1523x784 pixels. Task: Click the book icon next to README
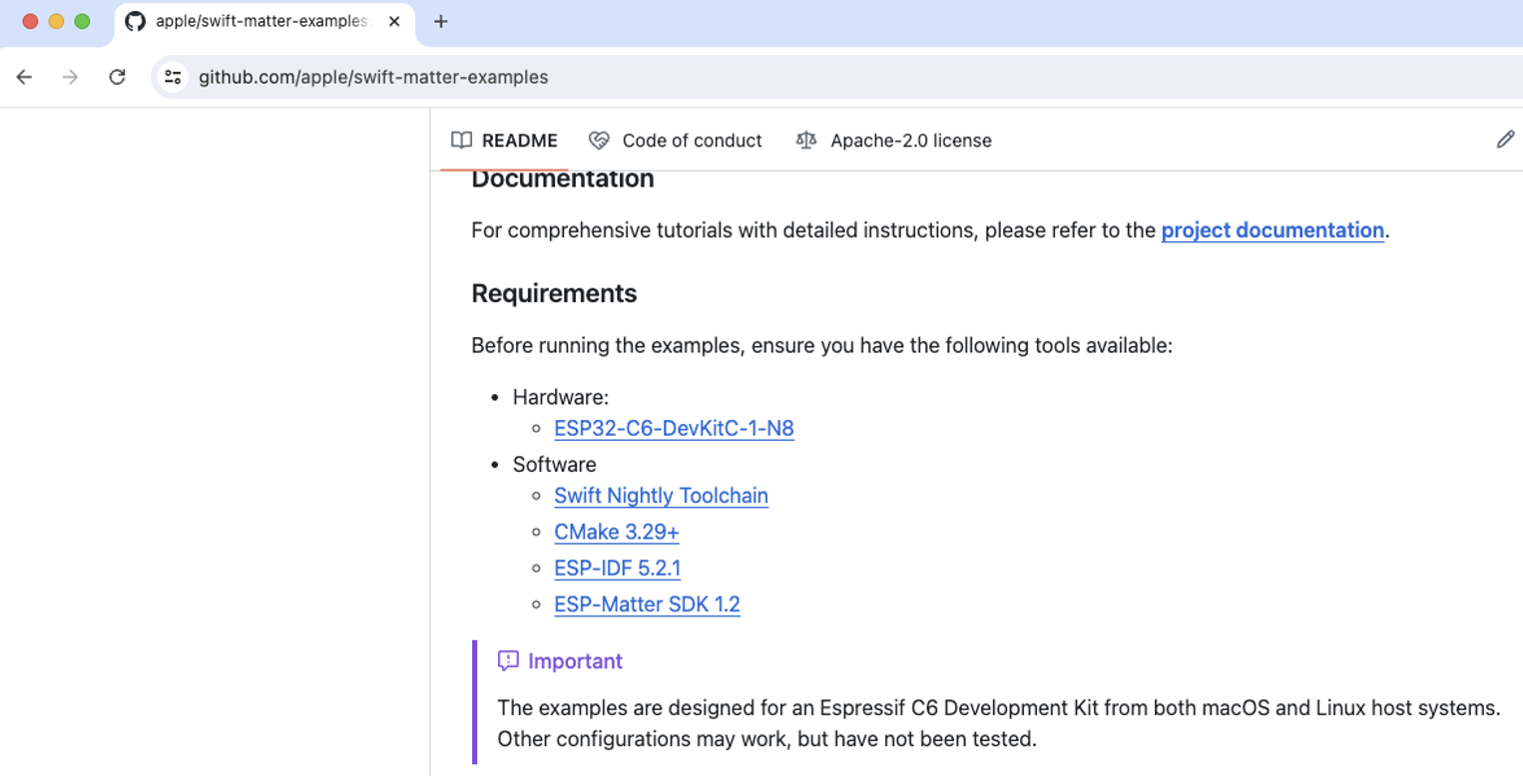pyautogui.click(x=462, y=141)
